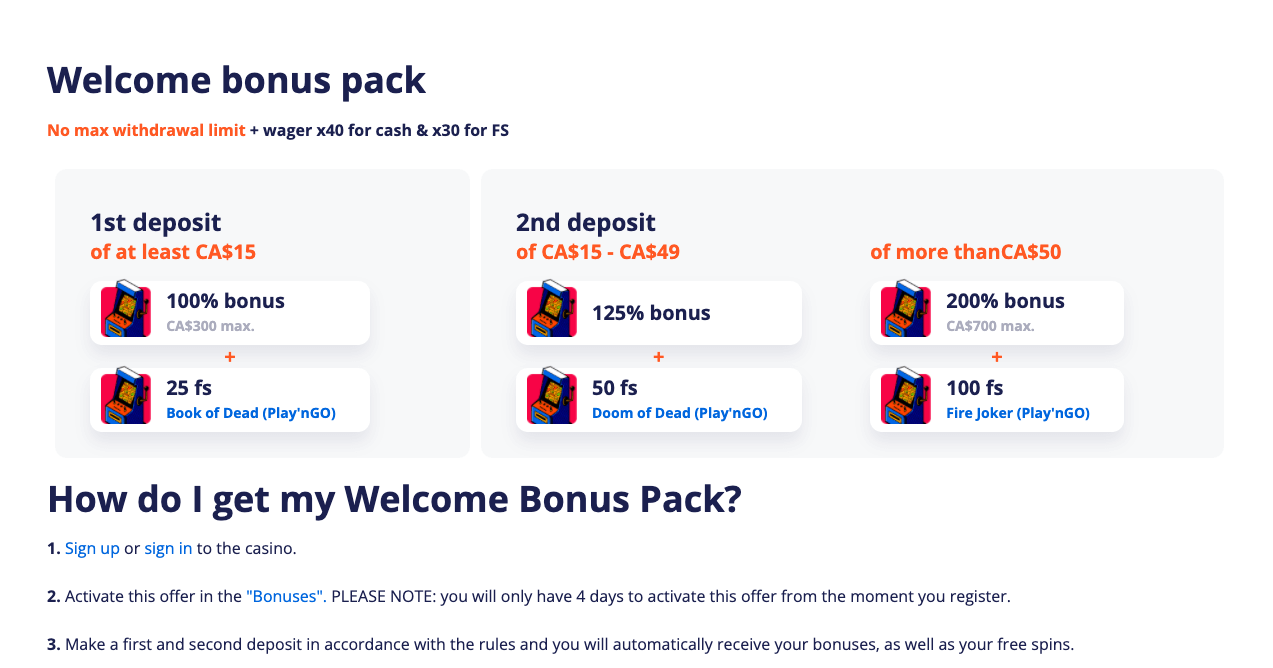Click the 100 fs free spins card

point(997,400)
